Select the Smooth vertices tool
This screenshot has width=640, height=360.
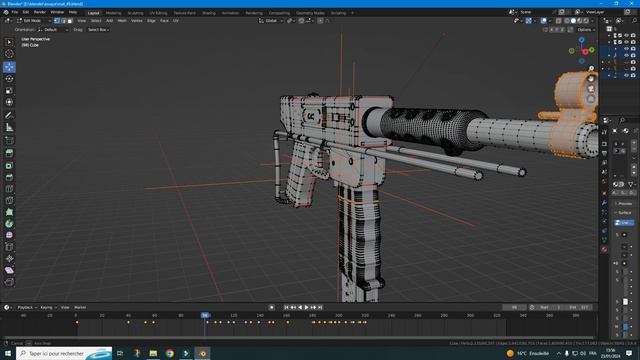click(9, 235)
